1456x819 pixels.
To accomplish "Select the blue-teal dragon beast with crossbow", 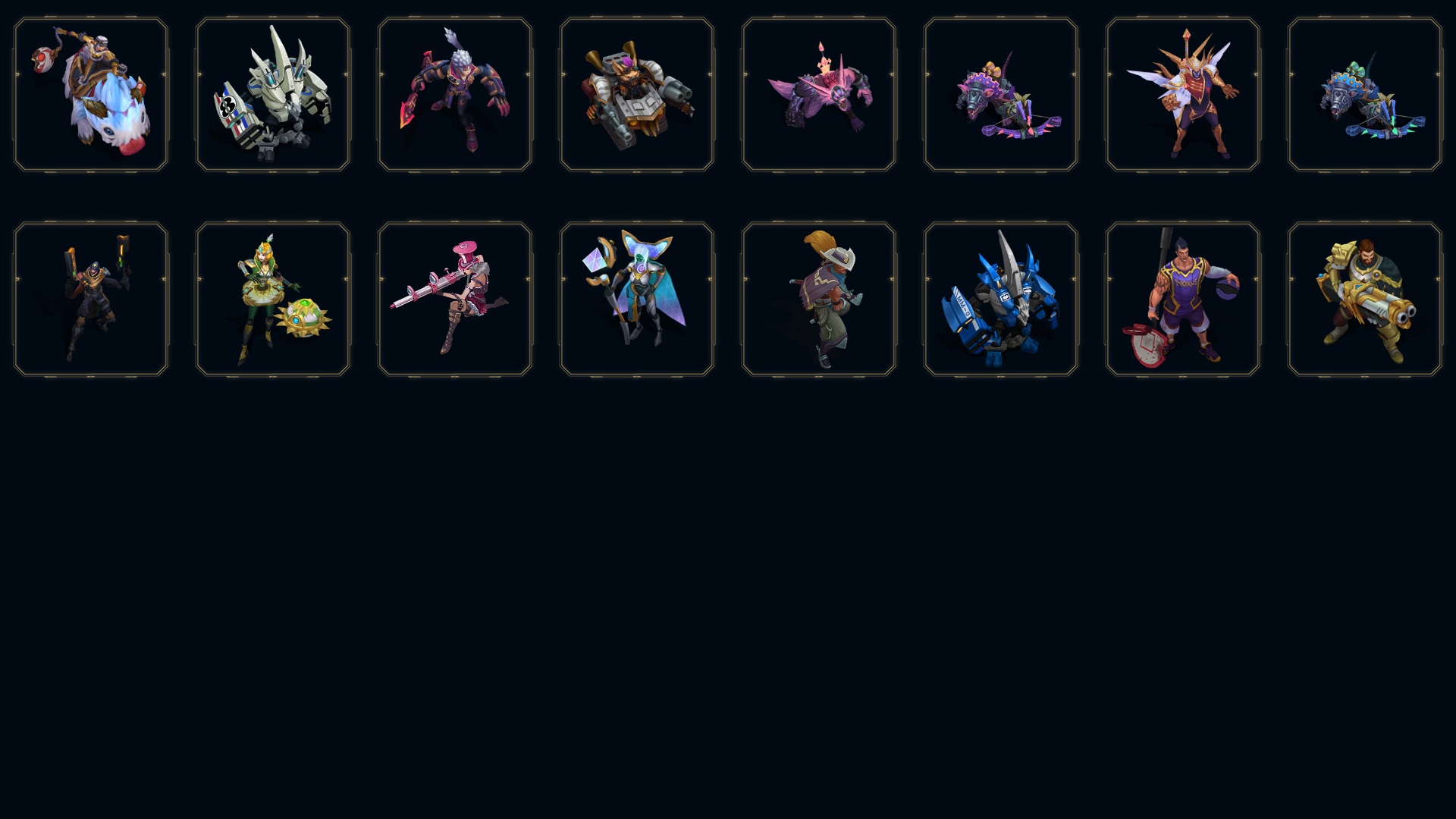I will pyautogui.click(x=1365, y=95).
